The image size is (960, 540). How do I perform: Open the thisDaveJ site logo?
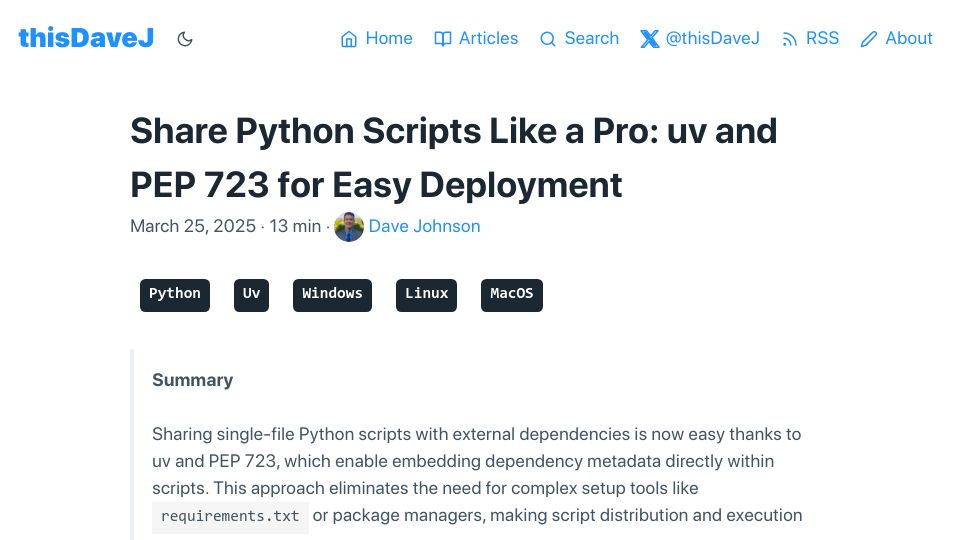pyautogui.click(x=86, y=38)
